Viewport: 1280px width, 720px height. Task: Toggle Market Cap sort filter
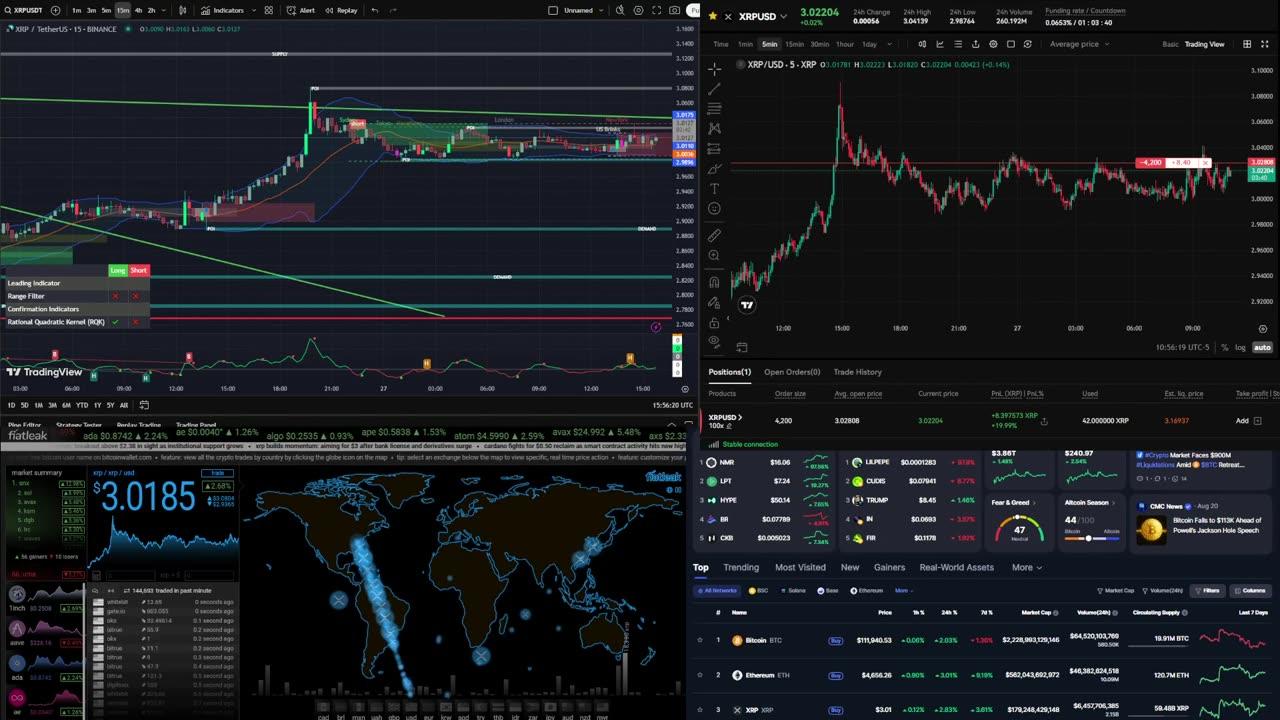[x=1116, y=591]
